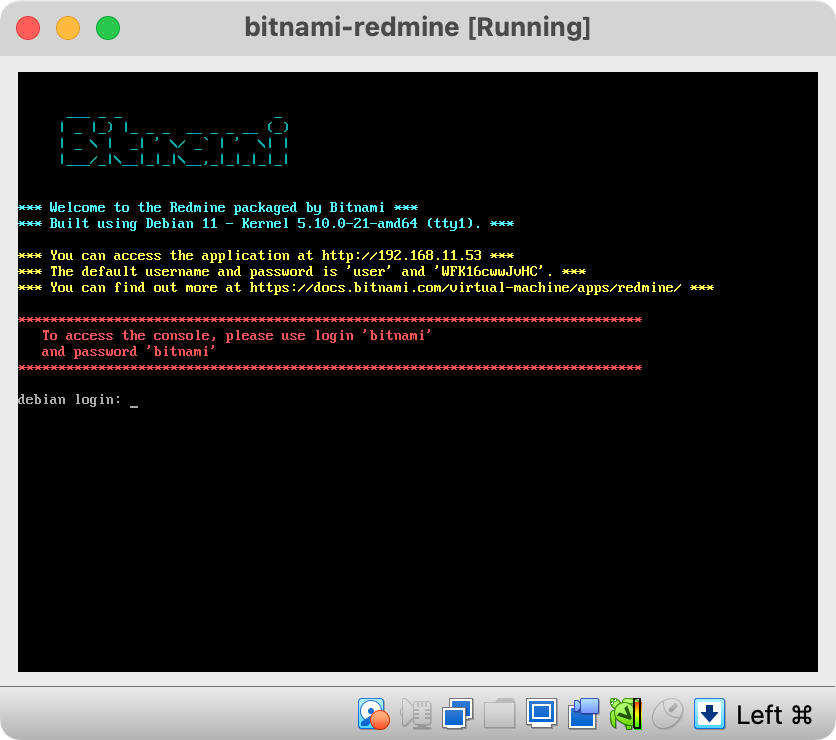Click the mouse integration indicator icon
Viewport: 836px width, 740px height.
(x=668, y=714)
